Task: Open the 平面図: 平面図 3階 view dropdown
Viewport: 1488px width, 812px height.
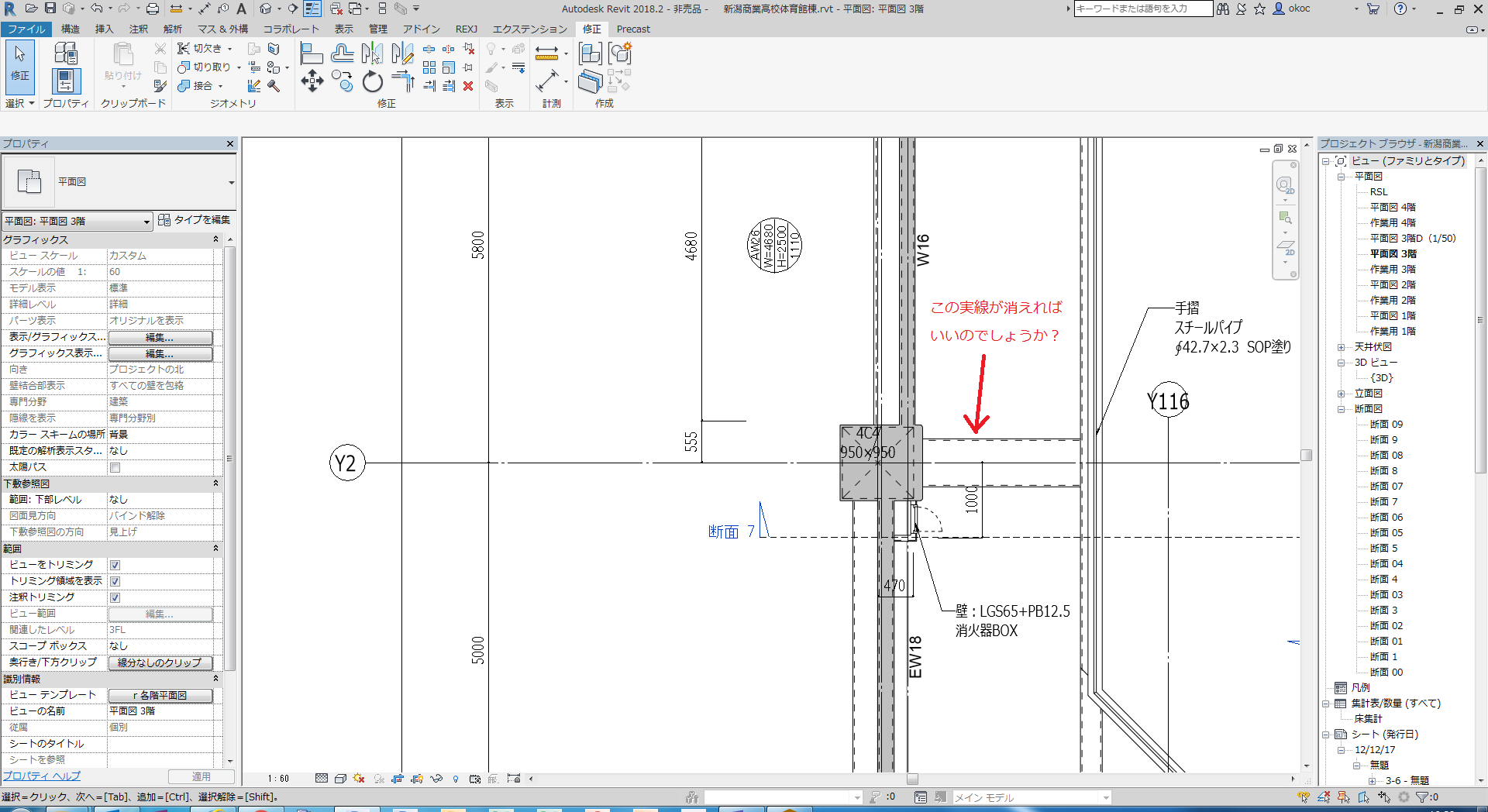Action: tap(77, 222)
